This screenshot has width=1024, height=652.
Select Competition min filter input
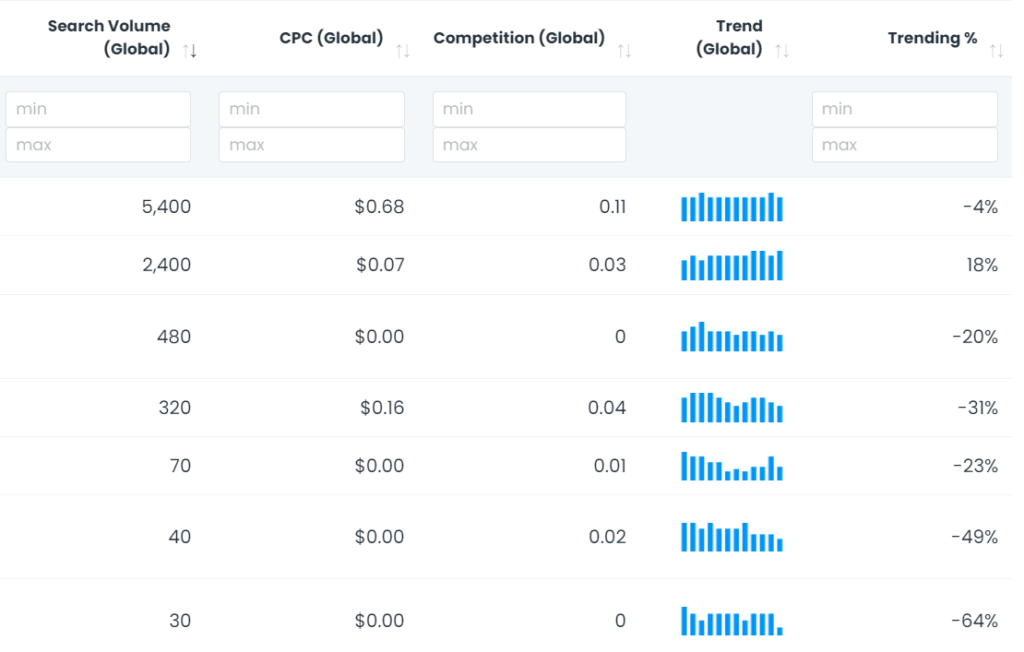tap(529, 109)
